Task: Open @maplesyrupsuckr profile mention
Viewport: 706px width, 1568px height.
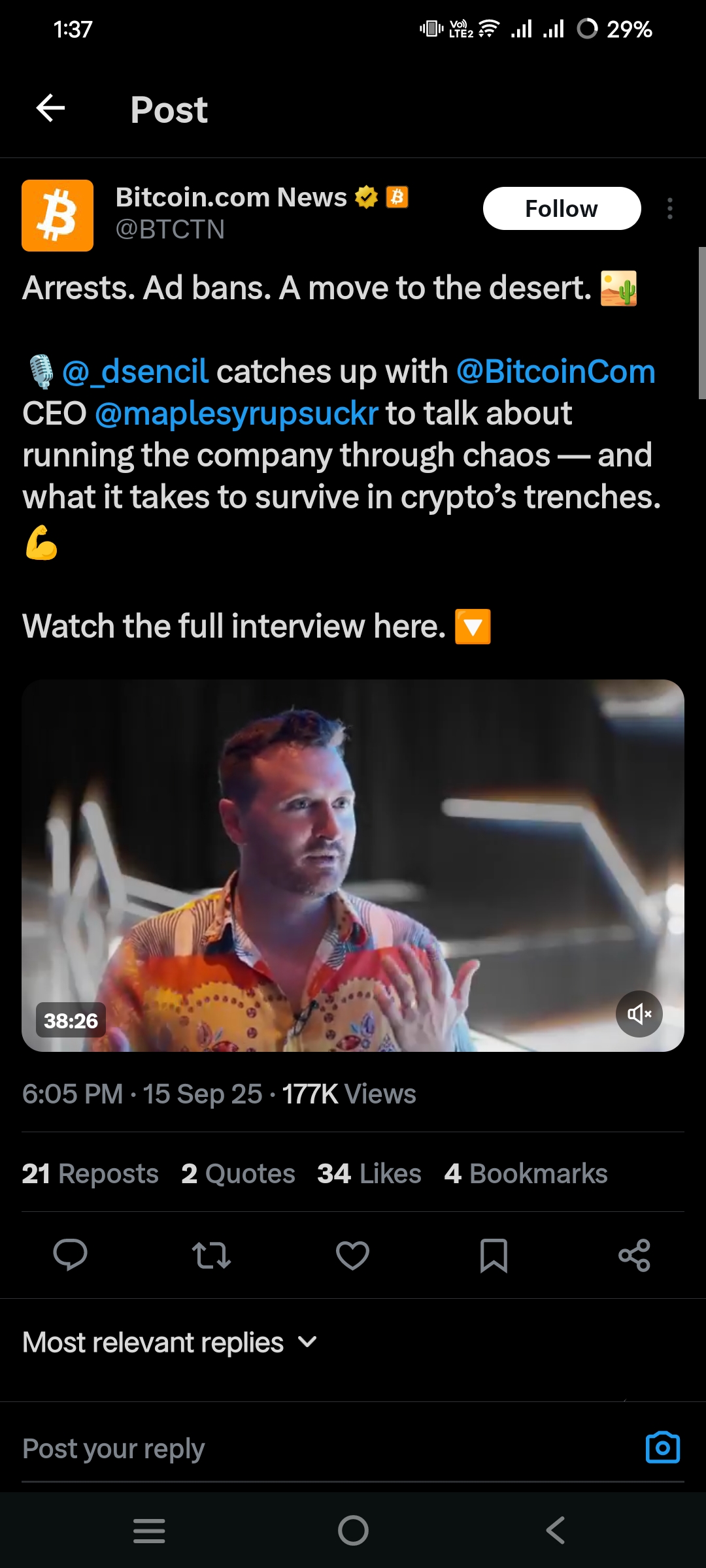Action: coord(236,414)
